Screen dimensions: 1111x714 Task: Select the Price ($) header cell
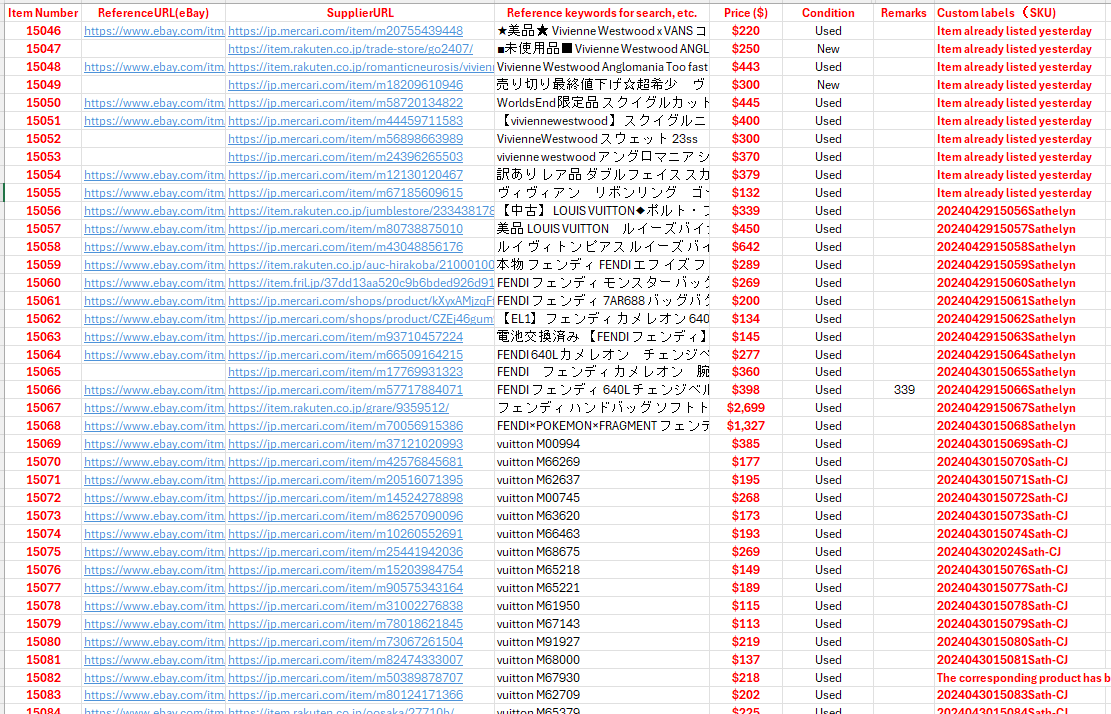[745, 13]
